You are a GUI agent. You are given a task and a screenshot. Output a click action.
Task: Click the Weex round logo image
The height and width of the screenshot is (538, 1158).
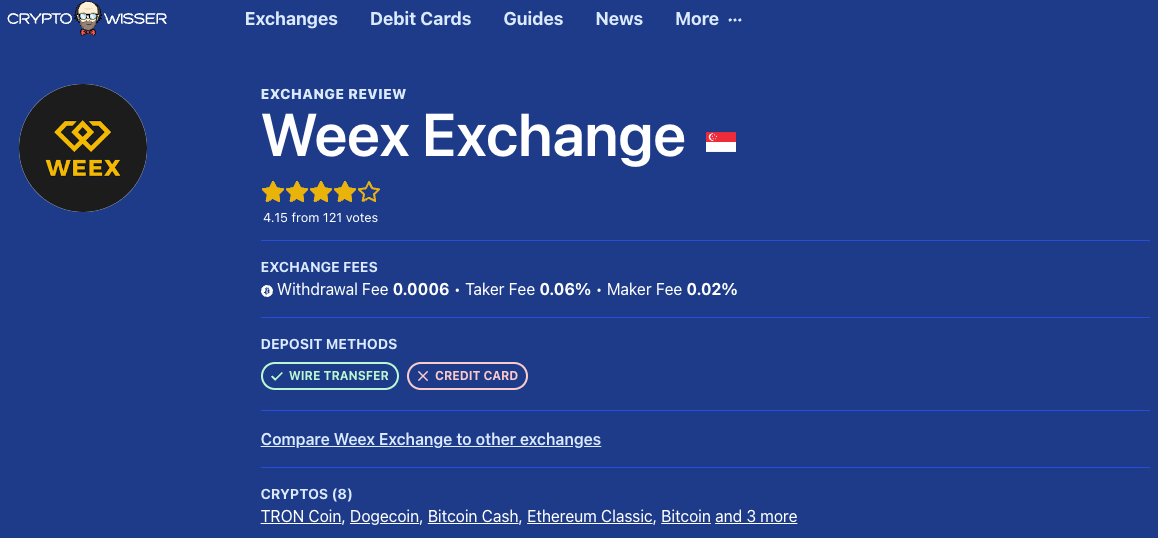point(83,148)
